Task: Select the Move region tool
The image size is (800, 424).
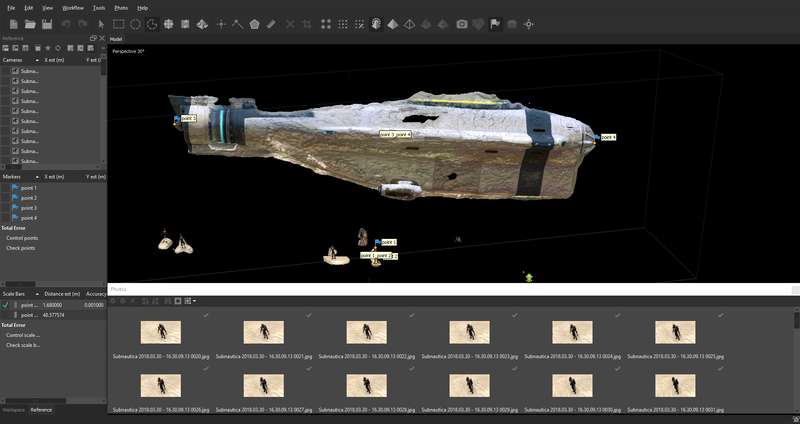Action: [168, 24]
